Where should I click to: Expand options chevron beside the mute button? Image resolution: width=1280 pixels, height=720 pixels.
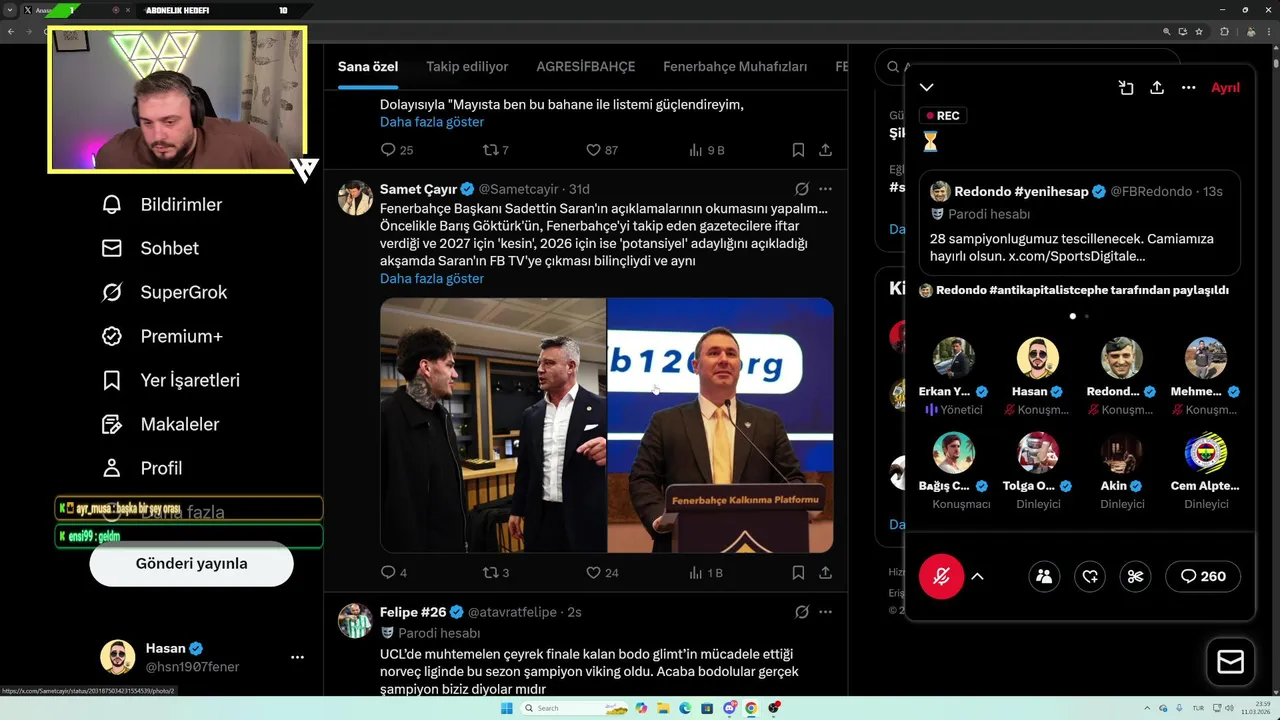977,576
